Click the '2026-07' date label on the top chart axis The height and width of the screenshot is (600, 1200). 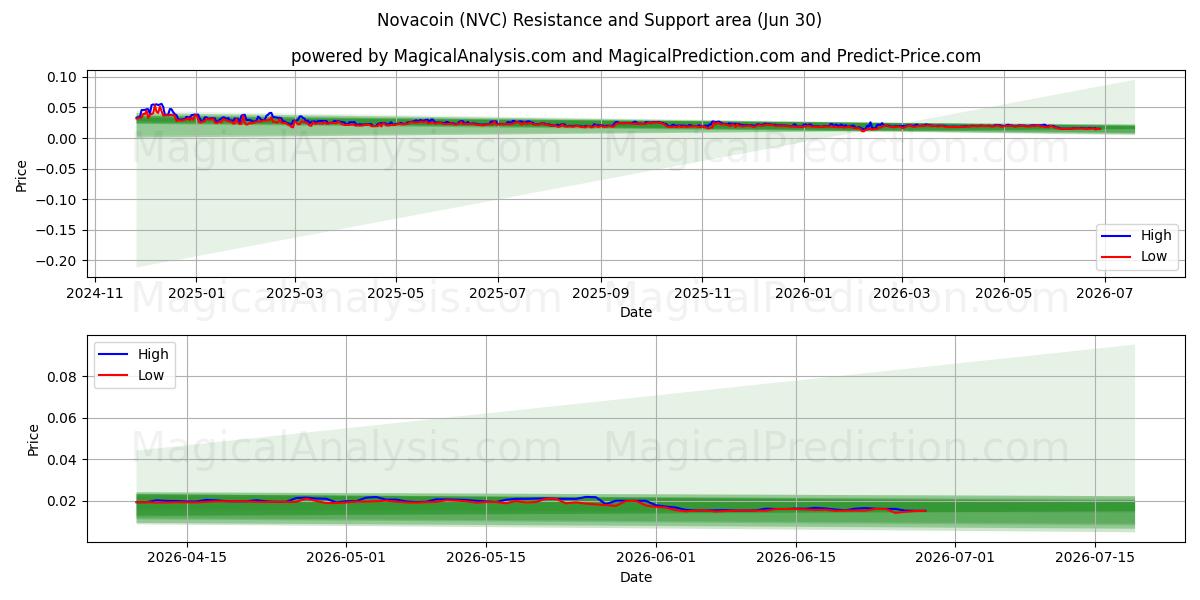tap(1104, 293)
